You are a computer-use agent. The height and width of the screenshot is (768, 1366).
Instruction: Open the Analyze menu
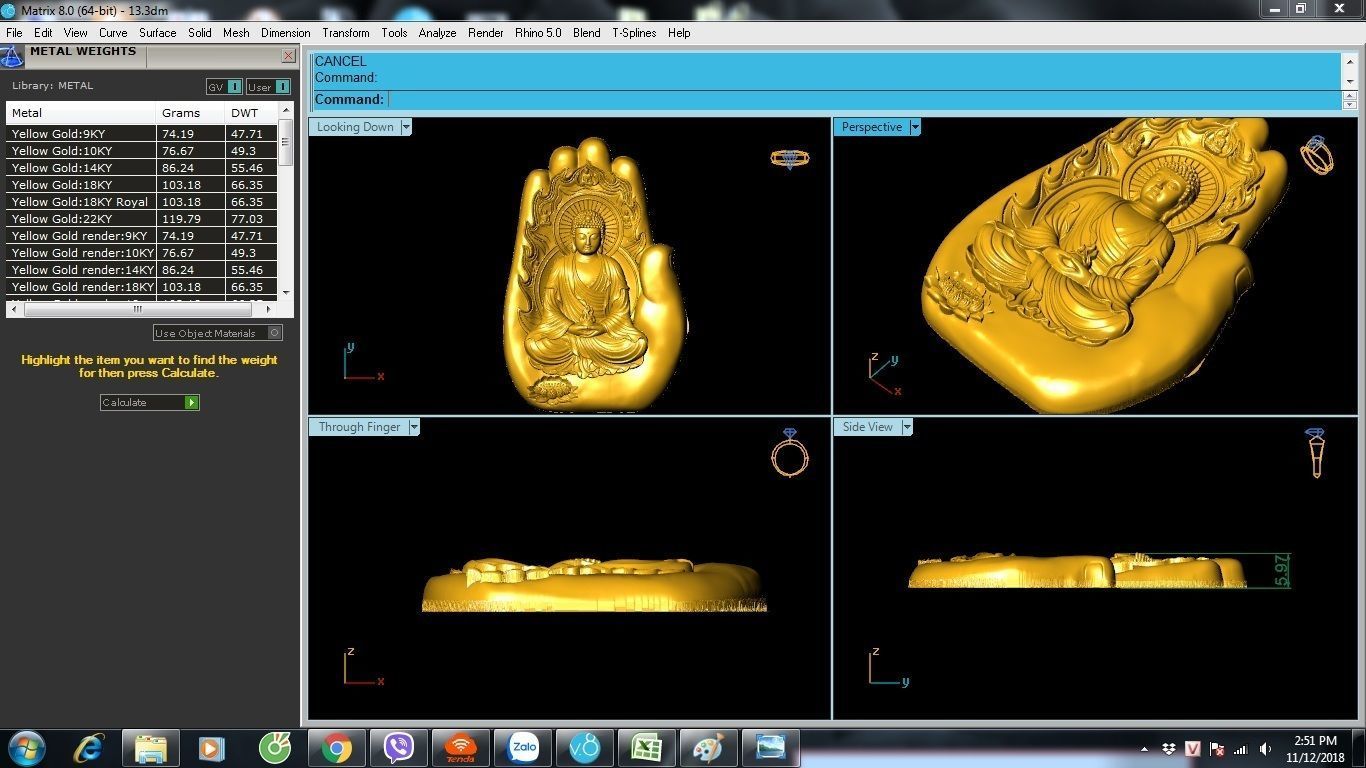point(437,33)
